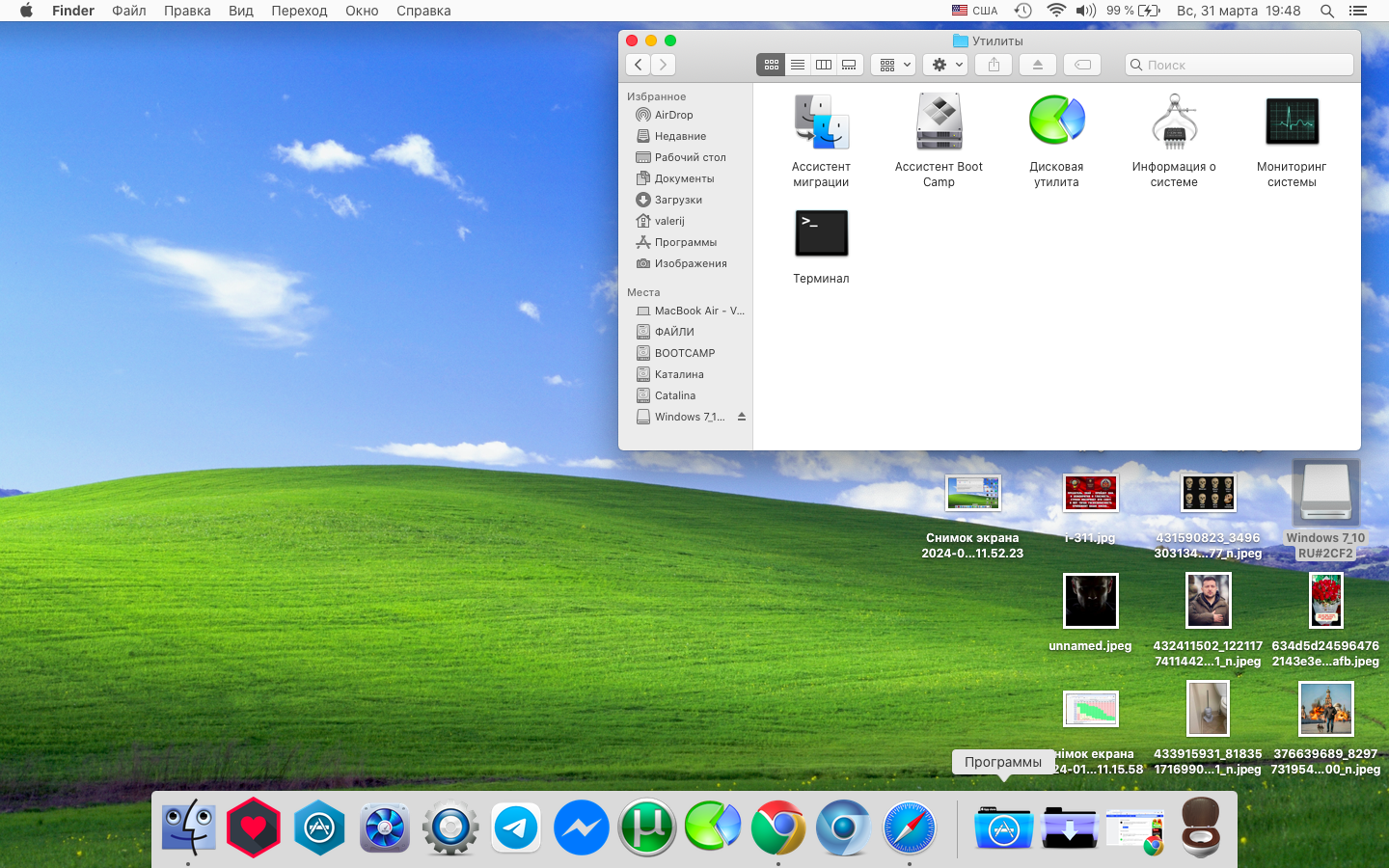
Task: Launch Safari from the Dock
Action: click(910, 827)
